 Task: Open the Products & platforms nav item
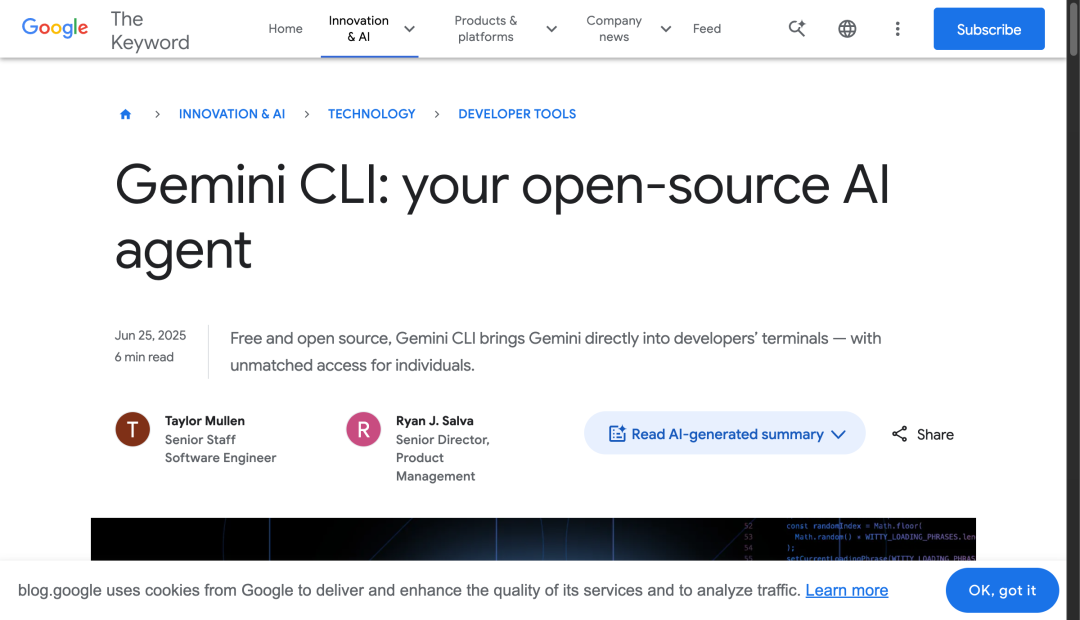[486, 29]
